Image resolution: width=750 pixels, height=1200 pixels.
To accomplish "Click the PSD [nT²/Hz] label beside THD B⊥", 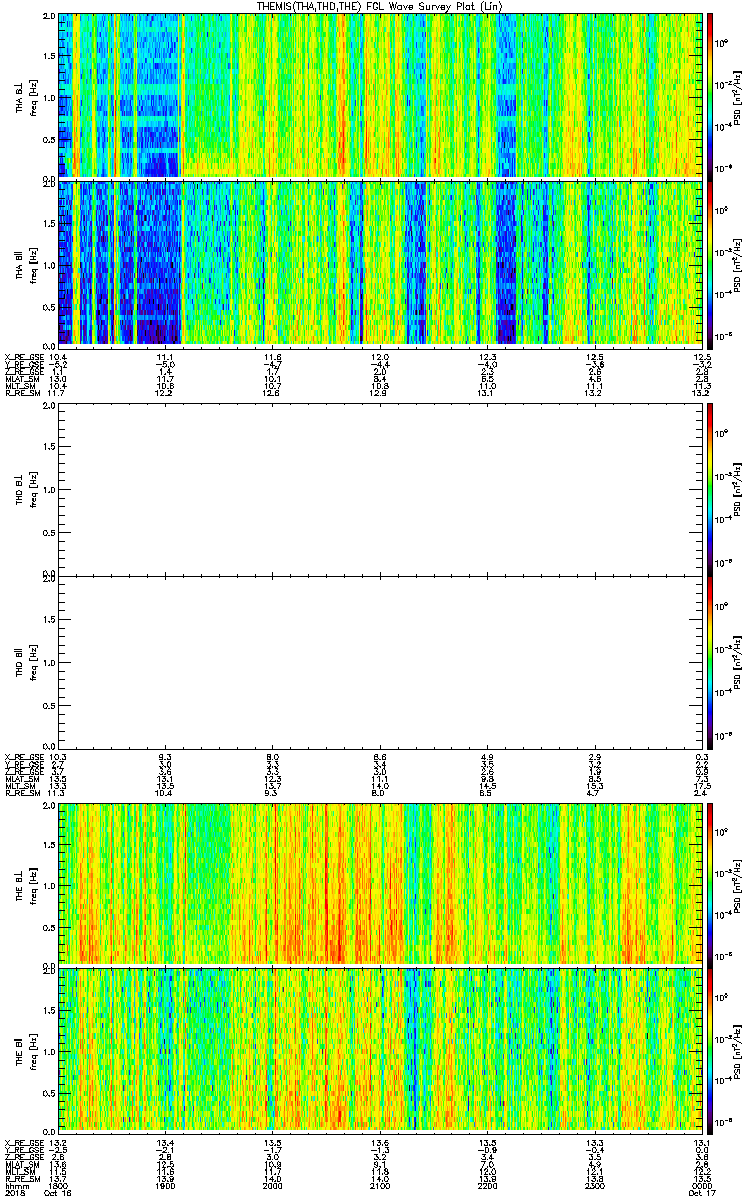I will click(737, 489).
